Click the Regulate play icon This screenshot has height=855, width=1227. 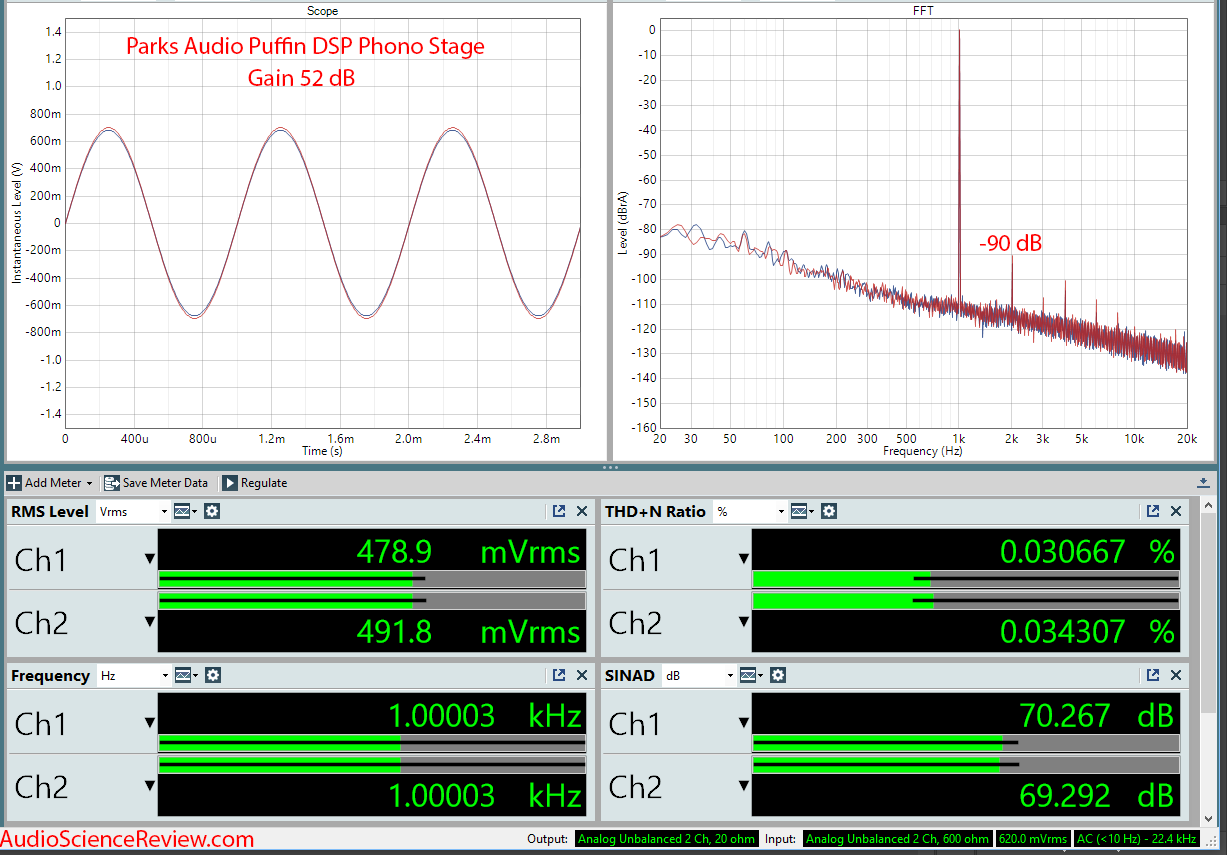pos(230,483)
